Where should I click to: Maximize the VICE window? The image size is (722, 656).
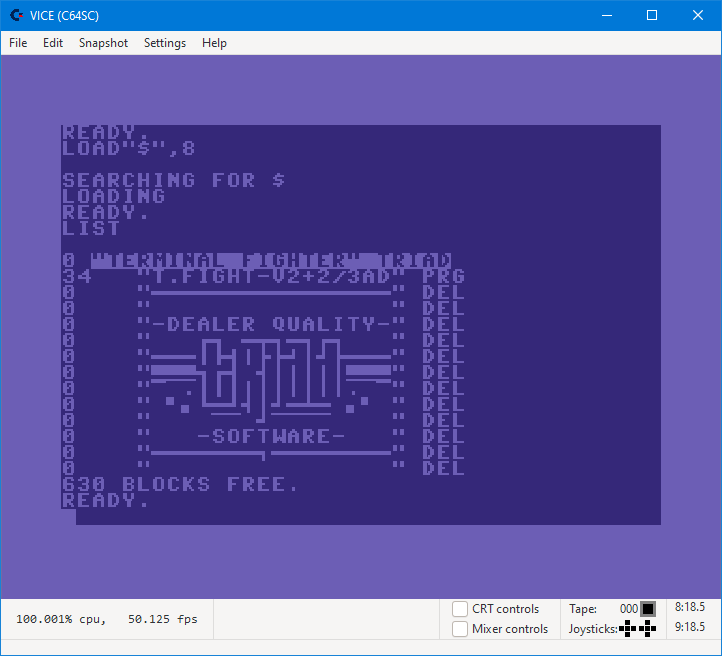[652, 15]
